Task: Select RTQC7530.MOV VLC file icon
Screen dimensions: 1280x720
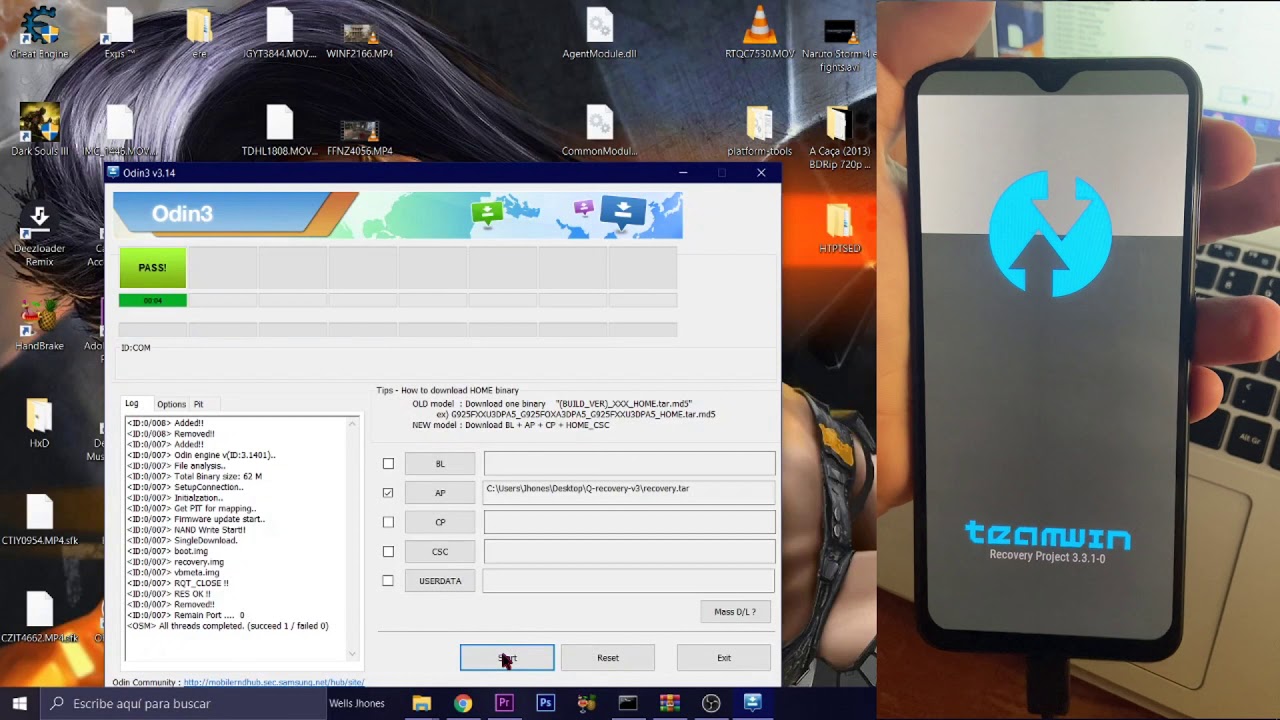Action: tap(759, 33)
